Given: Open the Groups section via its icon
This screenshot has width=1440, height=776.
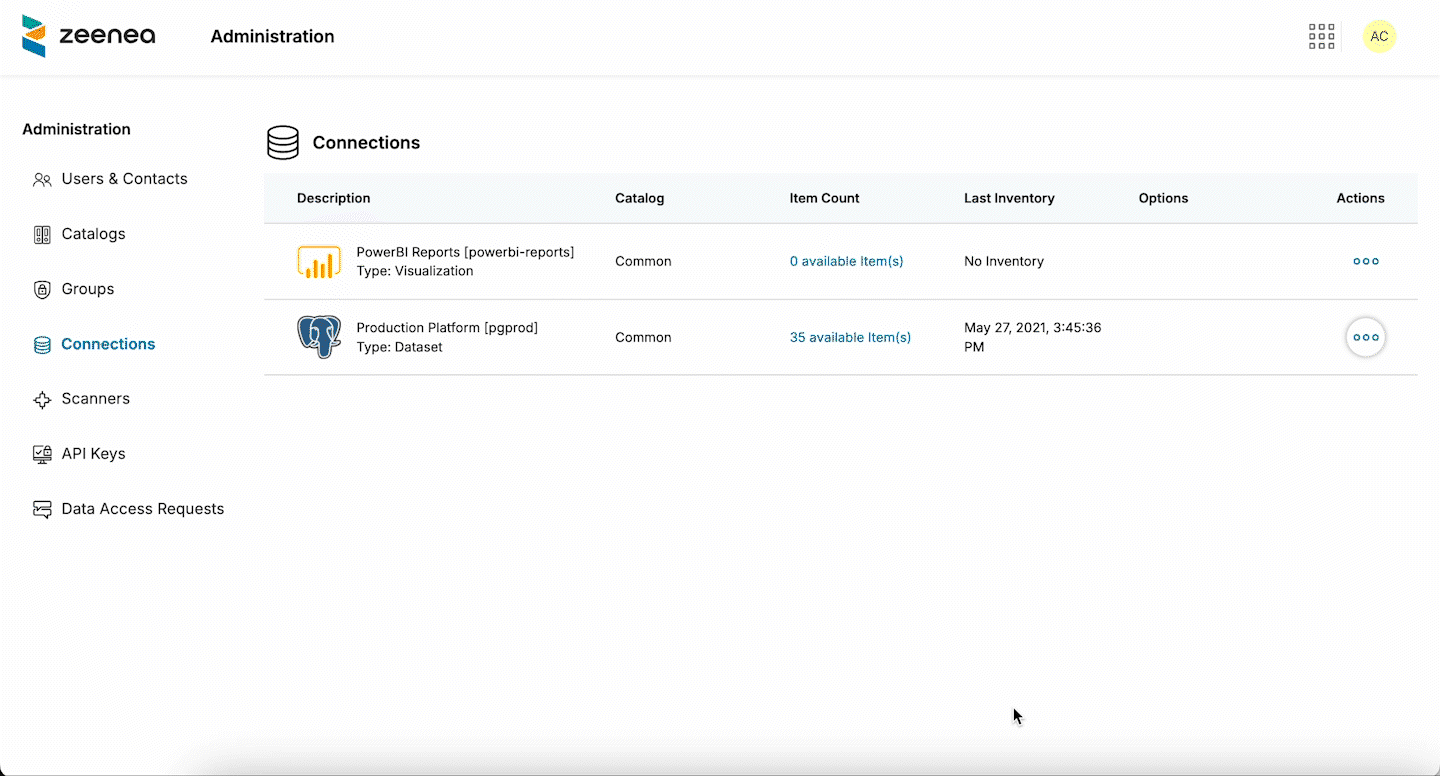Looking at the screenshot, I should [x=42, y=289].
